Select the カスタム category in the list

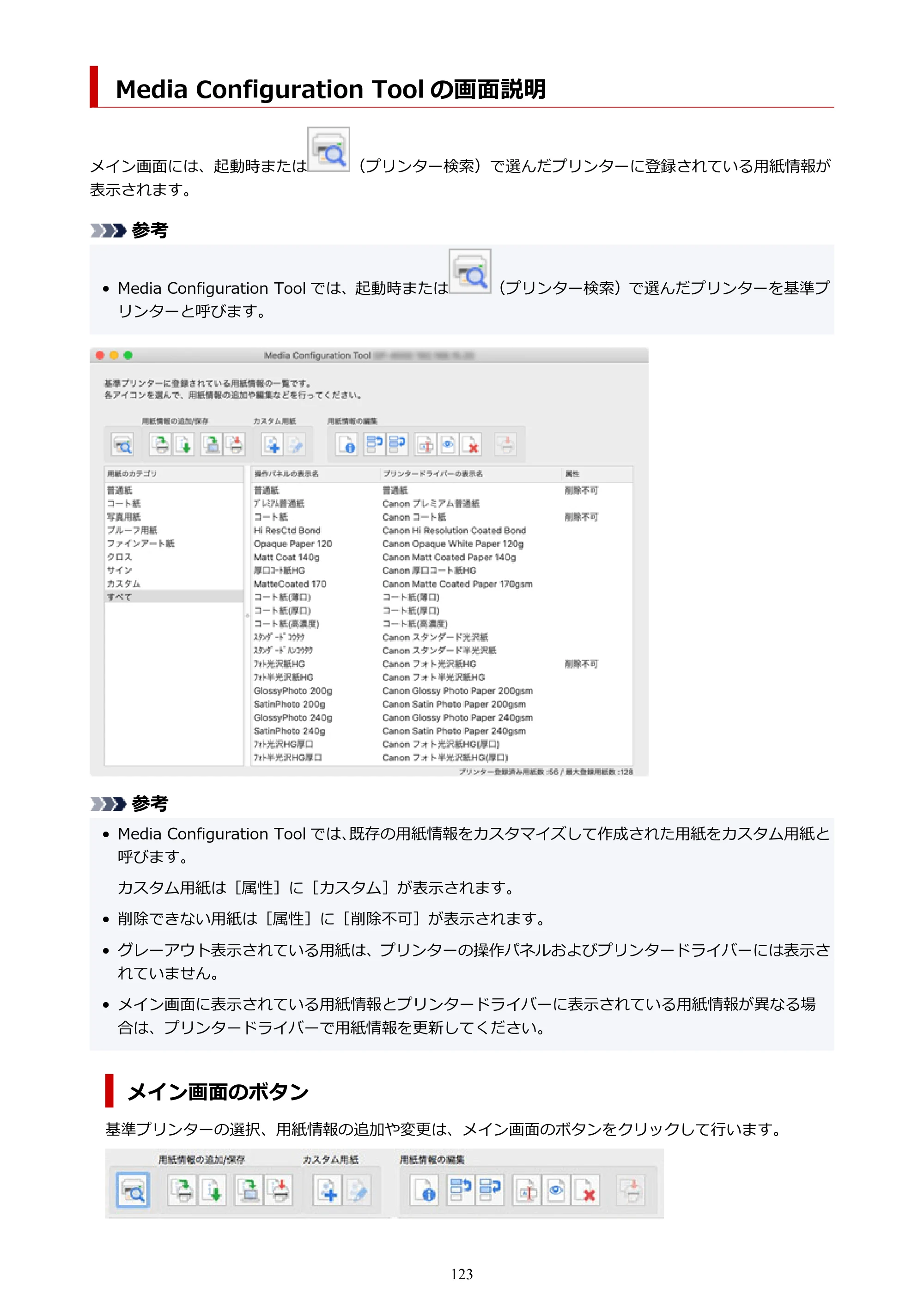pyautogui.click(x=174, y=583)
